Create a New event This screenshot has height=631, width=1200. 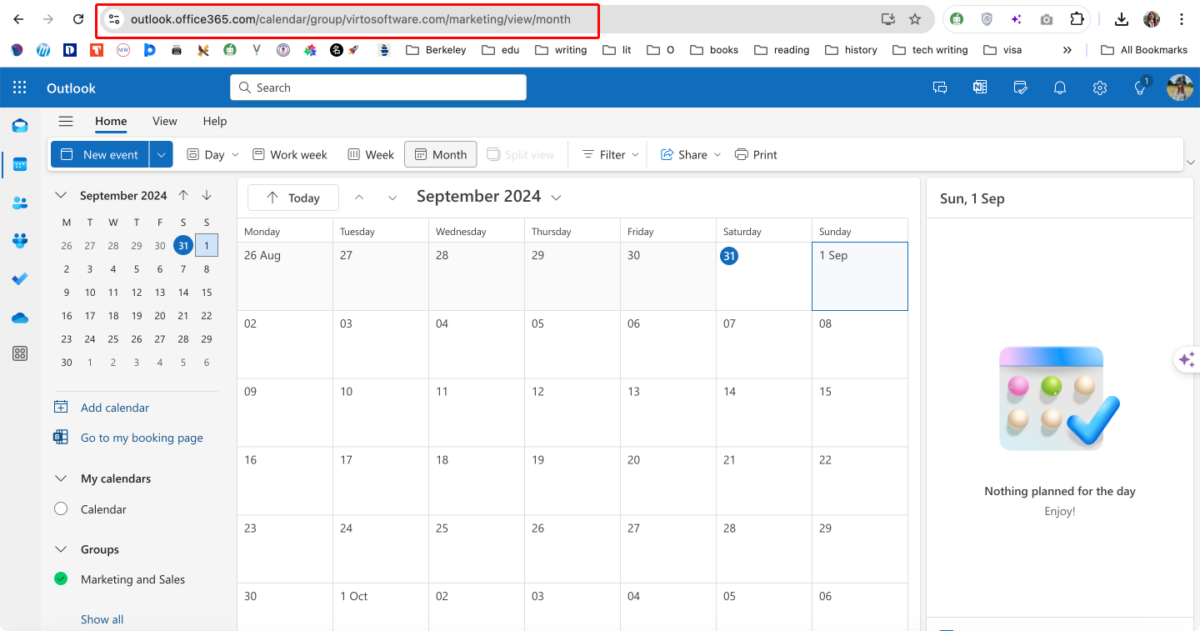coord(99,154)
